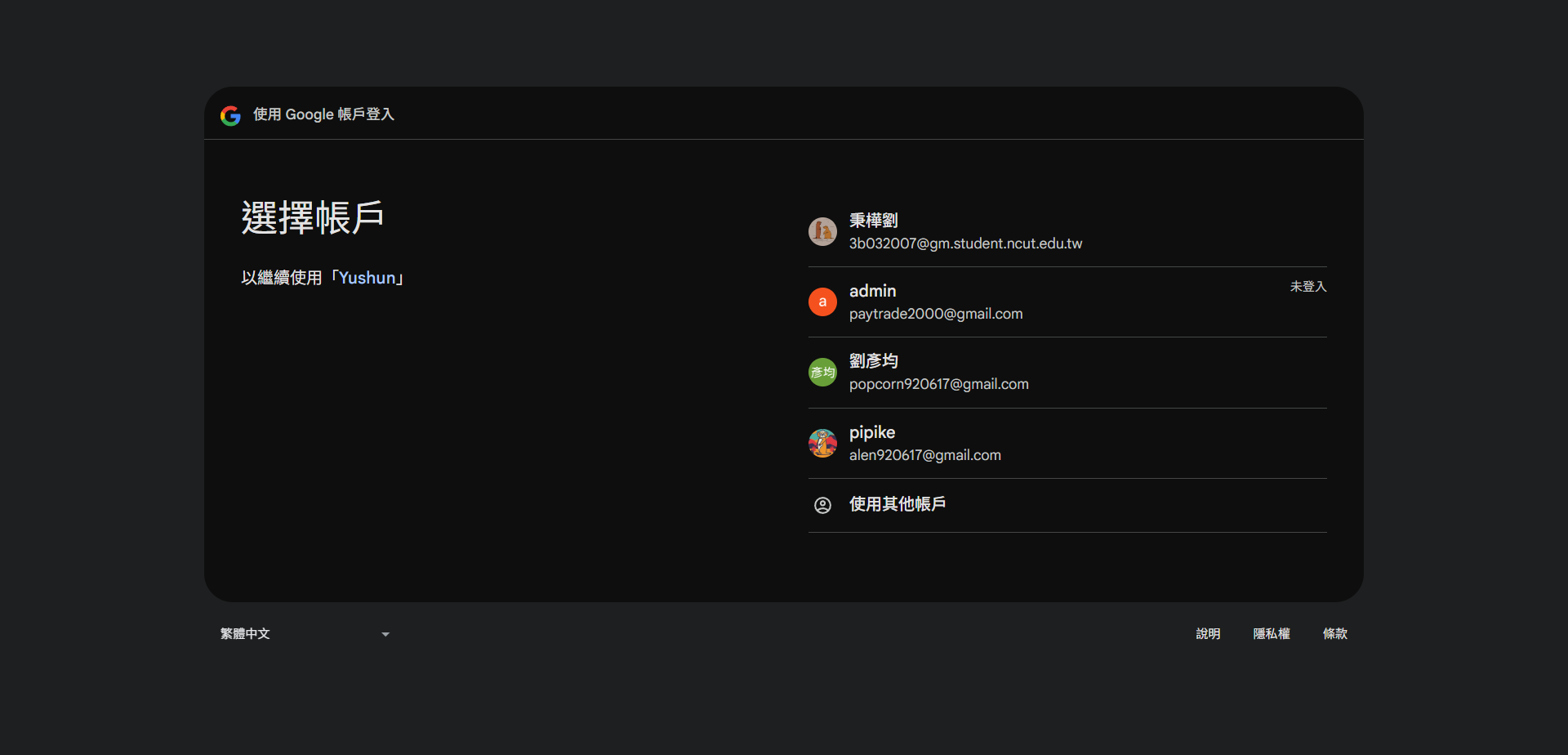1568x755 pixels.
Task: Open the Yushun app link
Action: (x=367, y=278)
